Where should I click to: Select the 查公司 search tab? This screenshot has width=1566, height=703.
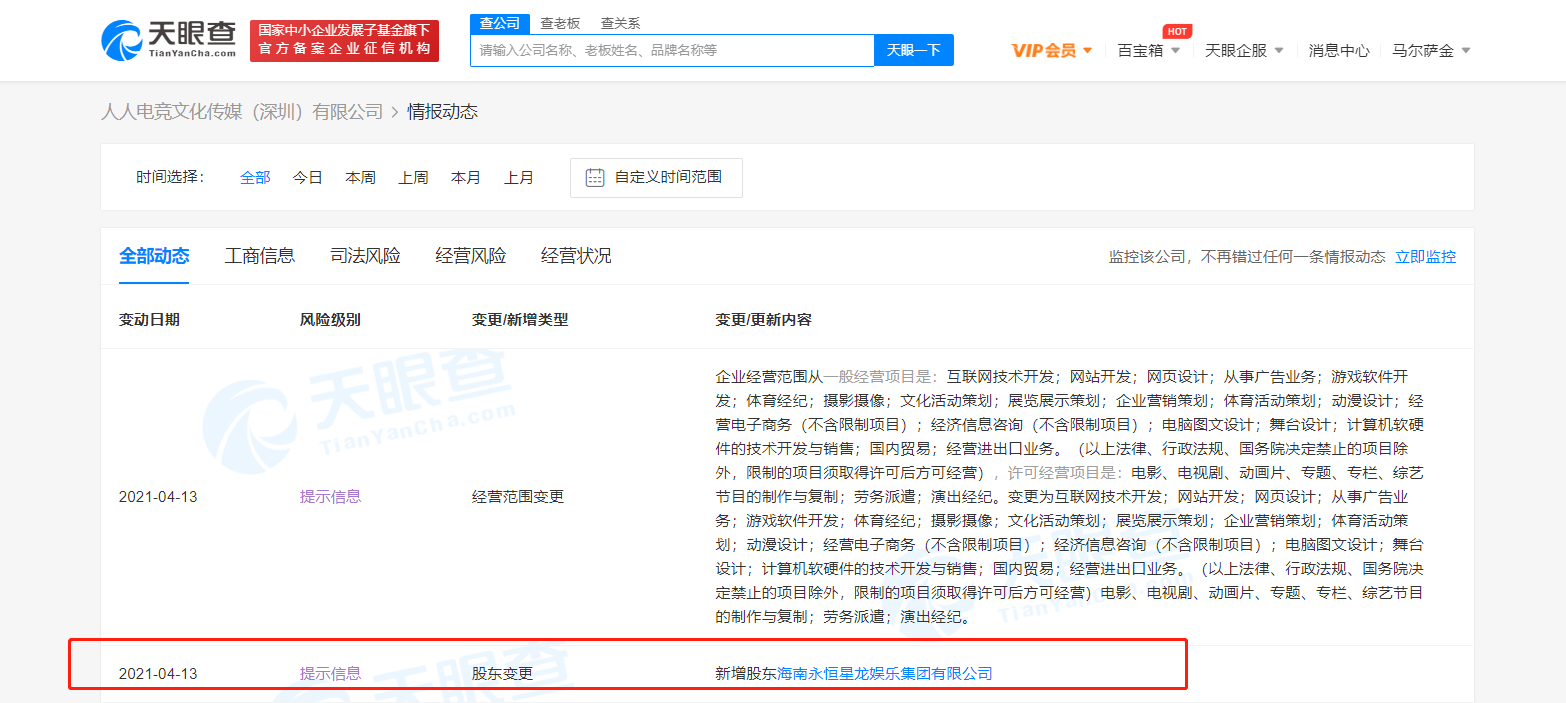click(500, 23)
